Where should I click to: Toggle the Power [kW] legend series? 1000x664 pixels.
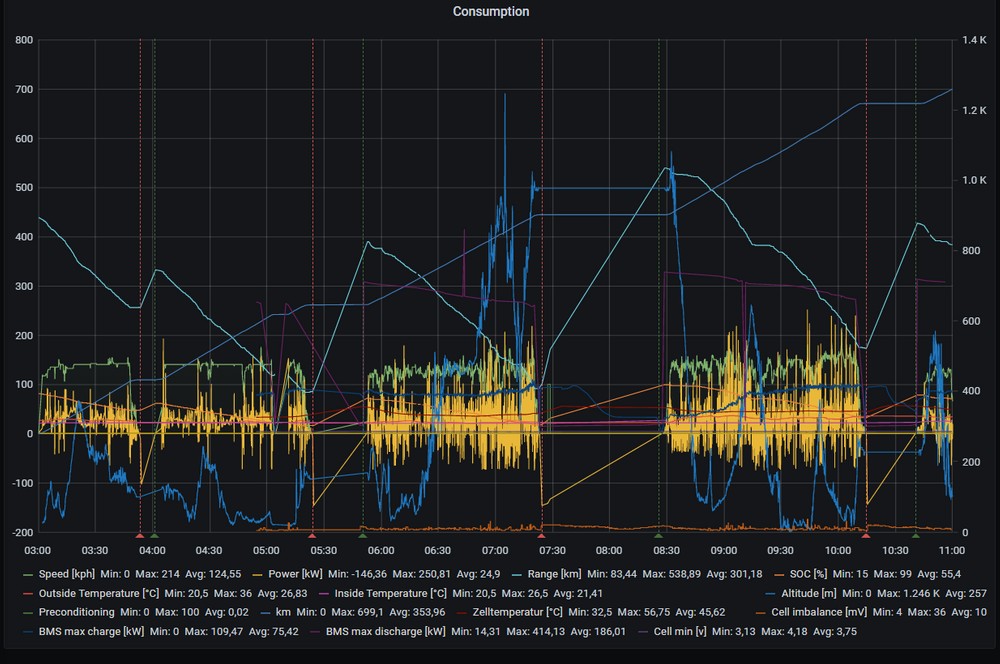point(296,574)
